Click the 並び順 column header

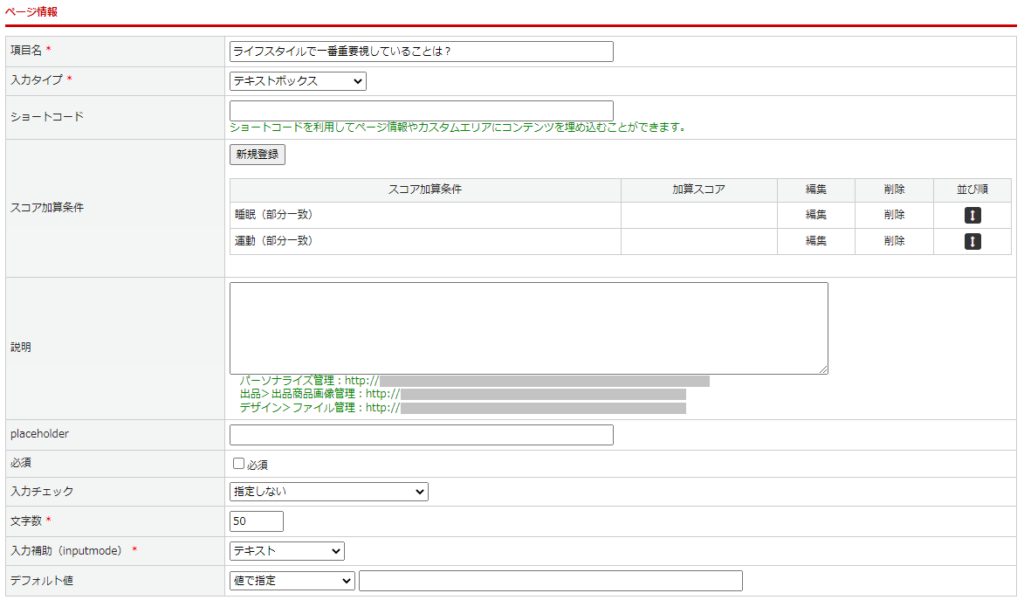click(x=973, y=189)
